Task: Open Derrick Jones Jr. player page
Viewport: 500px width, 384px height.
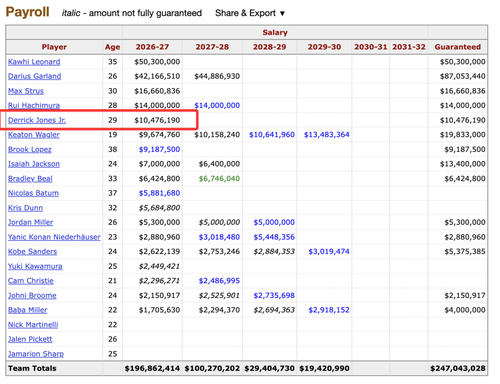Action: pyautogui.click(x=37, y=120)
